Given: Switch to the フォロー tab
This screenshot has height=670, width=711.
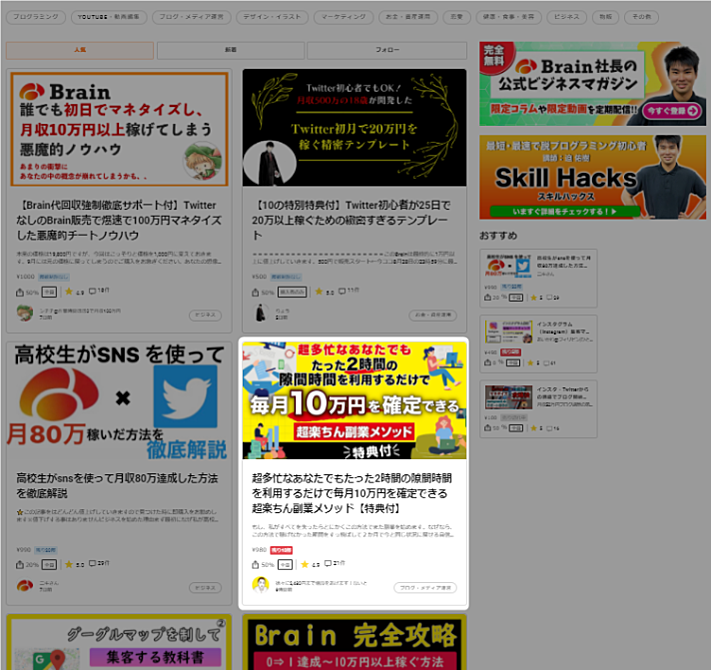Looking at the screenshot, I should coord(387,50).
